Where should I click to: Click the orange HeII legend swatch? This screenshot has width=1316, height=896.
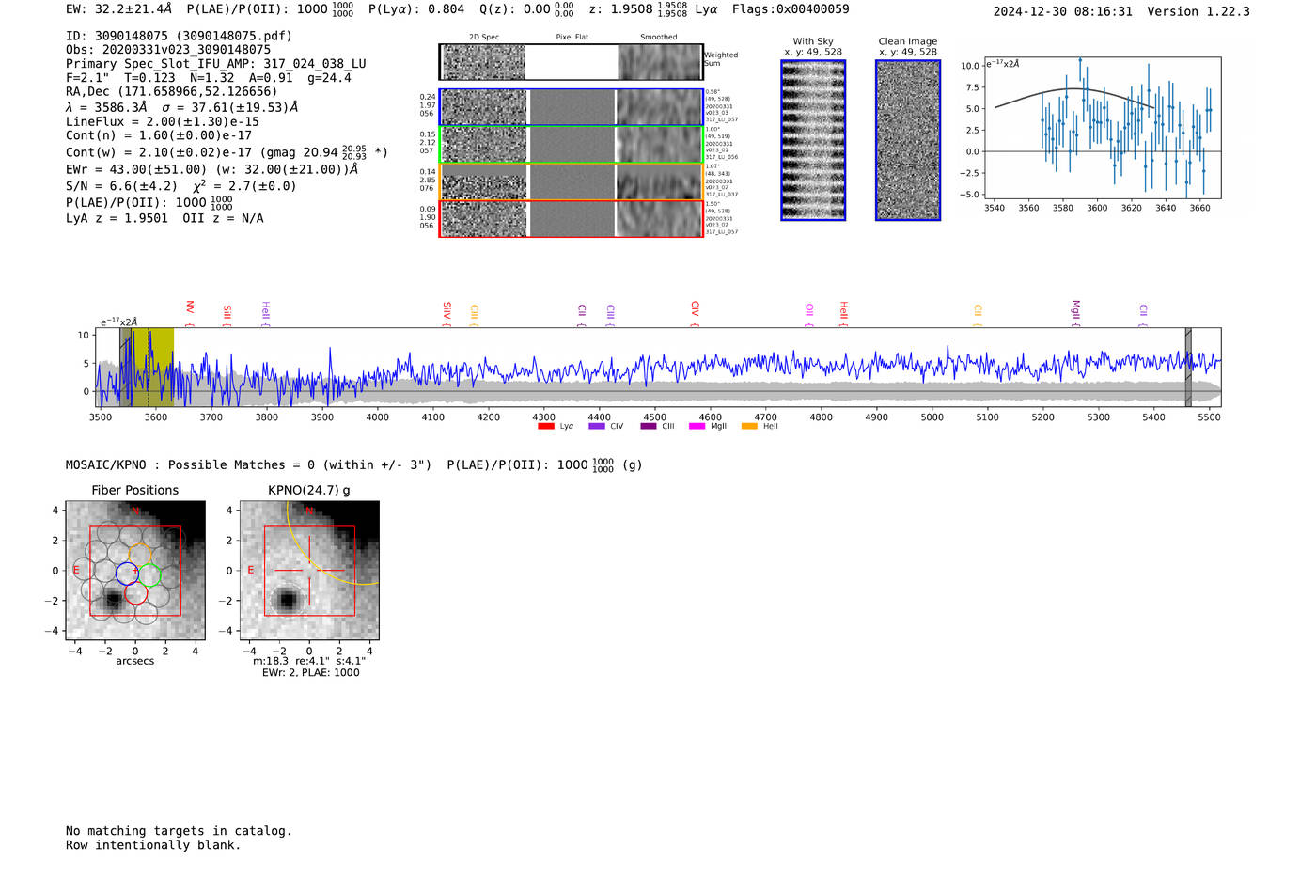click(749, 426)
